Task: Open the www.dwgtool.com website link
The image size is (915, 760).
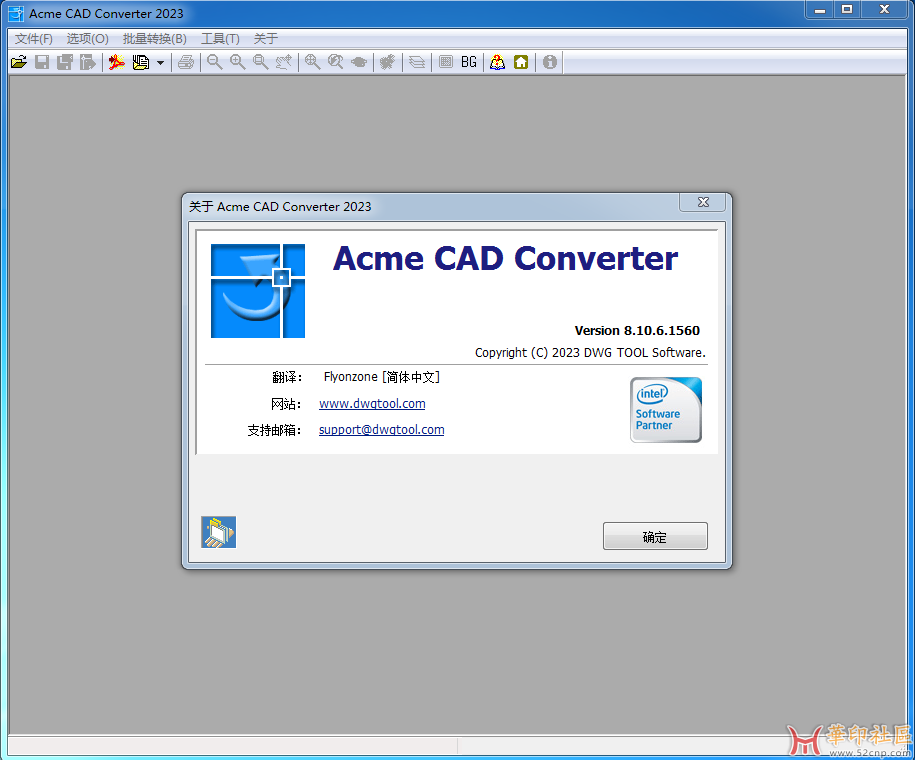Action: pos(372,403)
